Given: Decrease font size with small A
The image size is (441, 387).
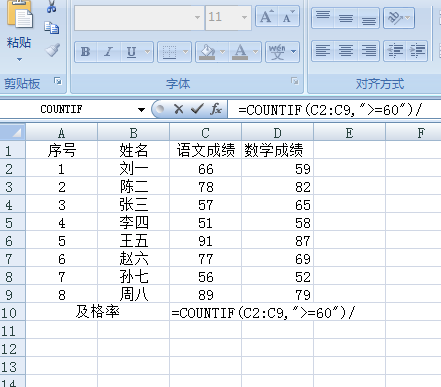Looking at the screenshot, I should point(289,17).
